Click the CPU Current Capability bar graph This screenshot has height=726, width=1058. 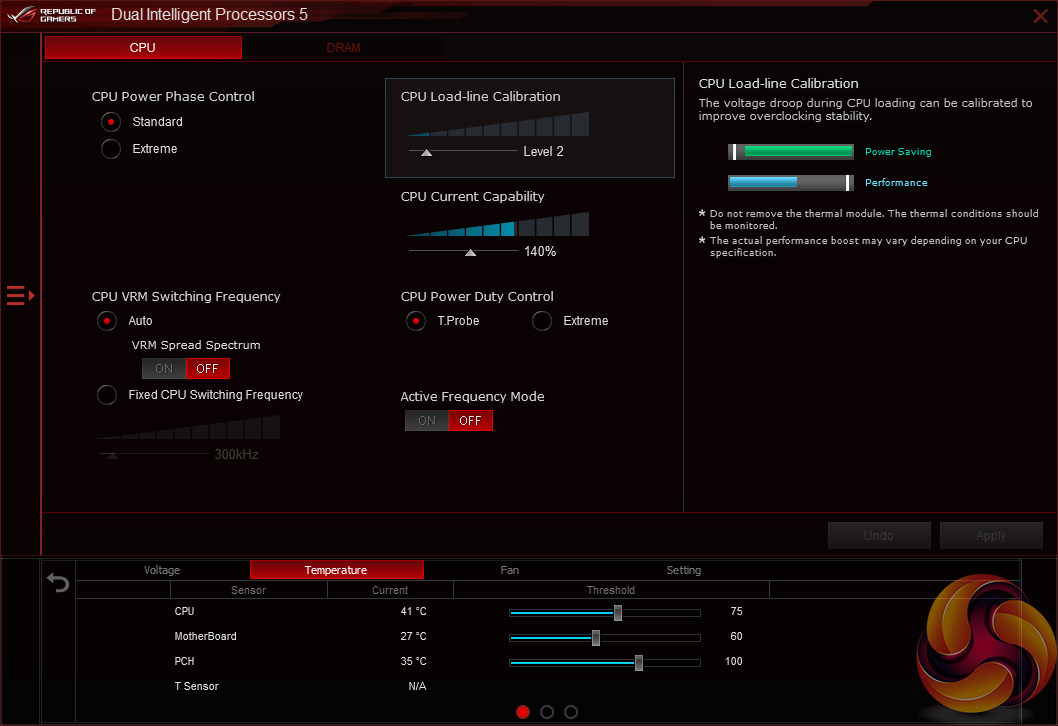point(498,224)
